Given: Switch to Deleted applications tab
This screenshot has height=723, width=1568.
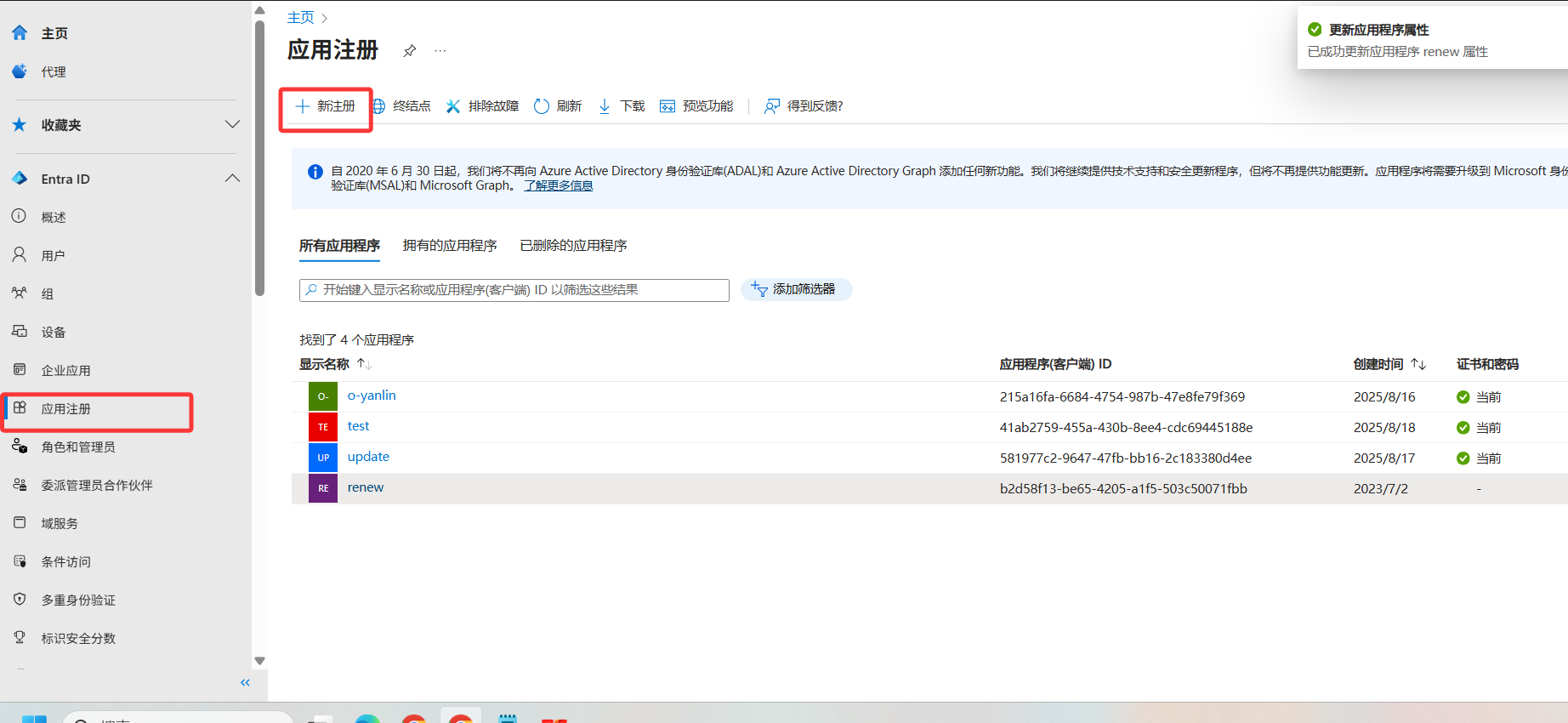Looking at the screenshot, I should (x=573, y=246).
